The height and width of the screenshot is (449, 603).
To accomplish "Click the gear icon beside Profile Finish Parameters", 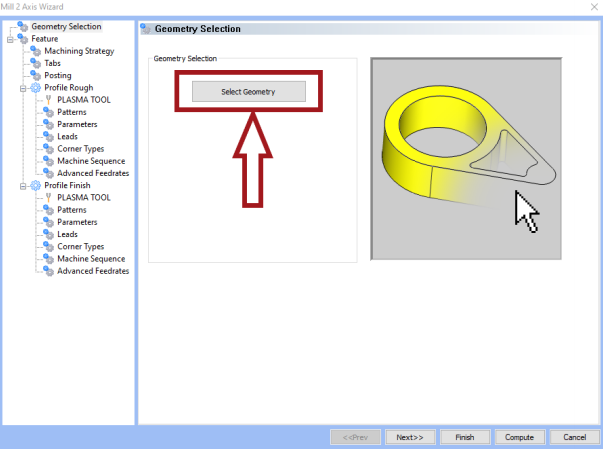I will point(48,222).
